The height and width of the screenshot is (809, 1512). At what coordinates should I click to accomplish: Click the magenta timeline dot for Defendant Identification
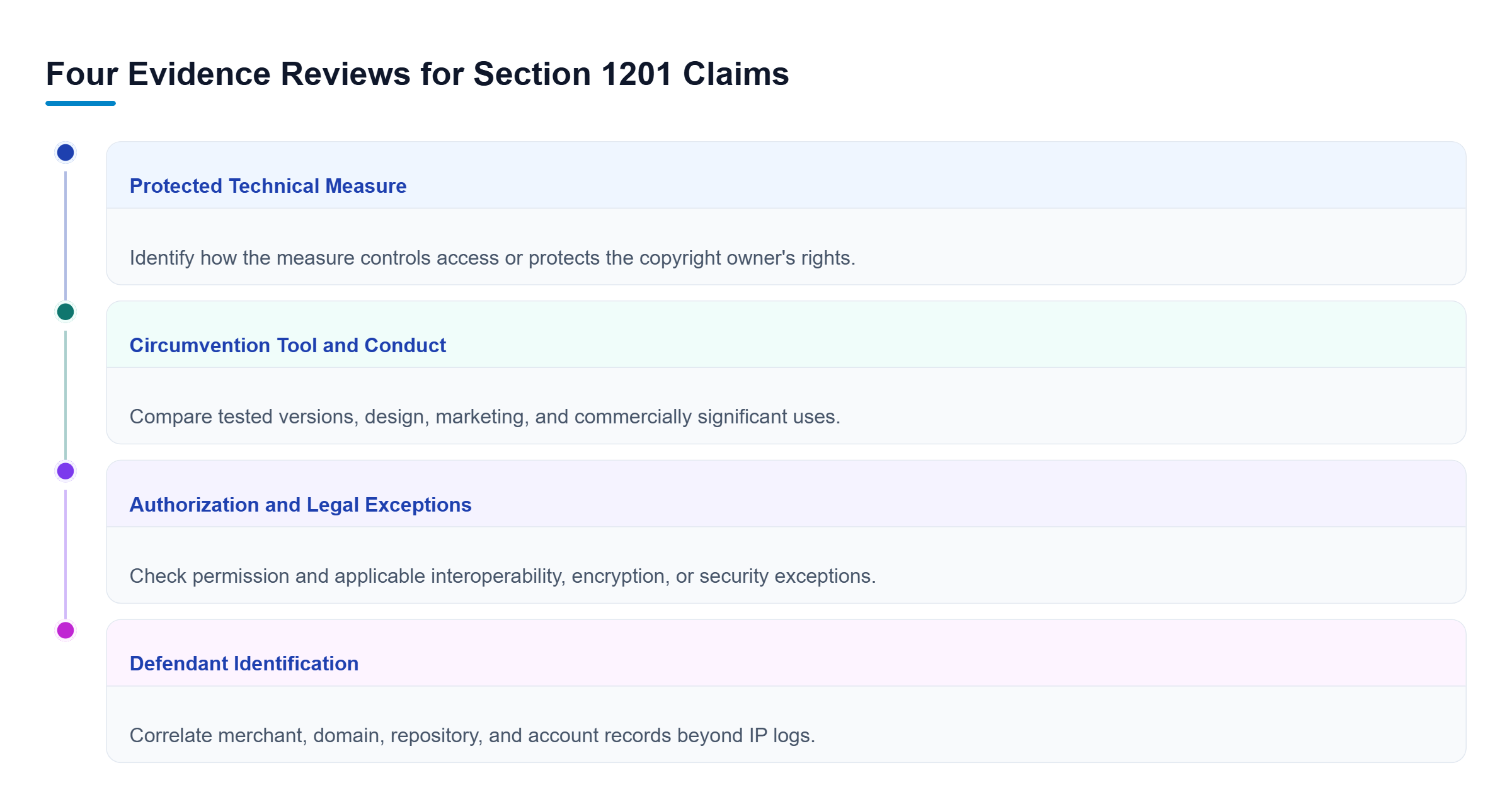66,630
